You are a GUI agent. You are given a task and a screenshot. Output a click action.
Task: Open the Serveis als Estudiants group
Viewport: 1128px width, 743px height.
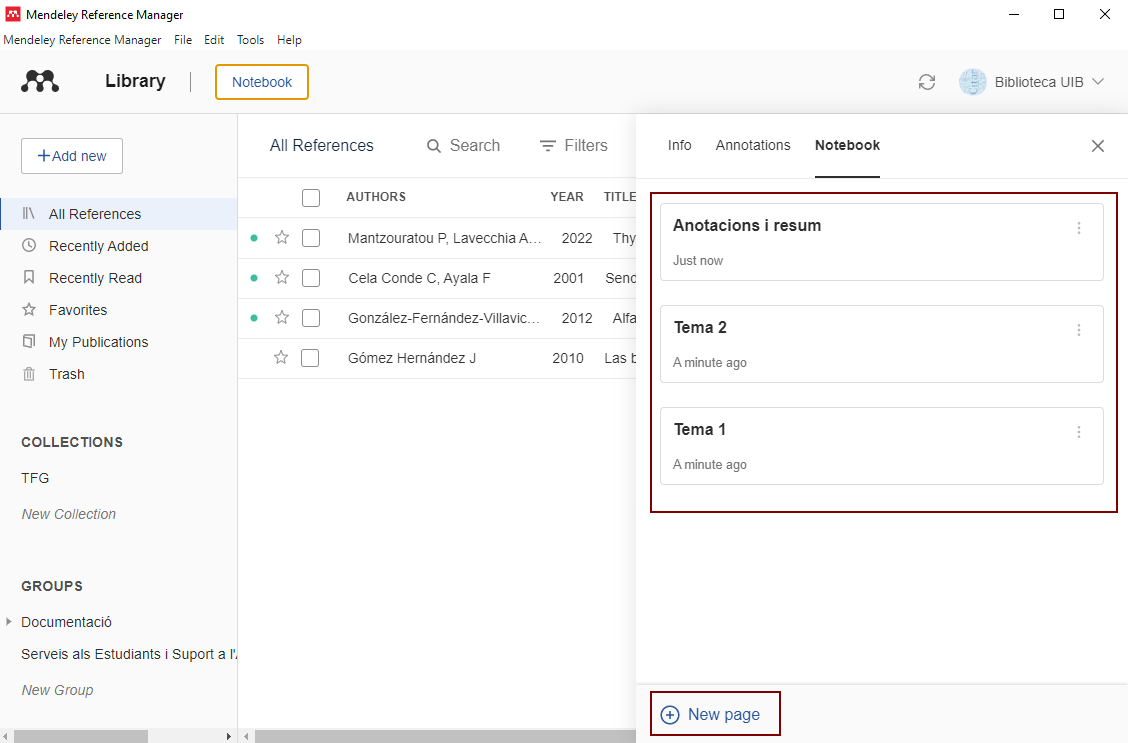(129, 654)
